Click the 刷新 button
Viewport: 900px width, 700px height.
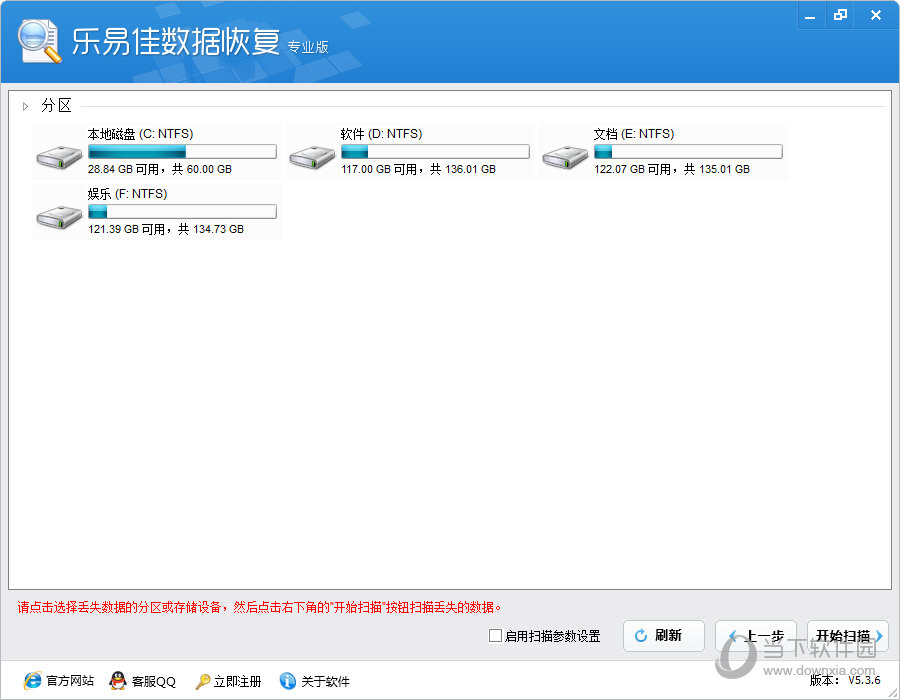[x=664, y=636]
